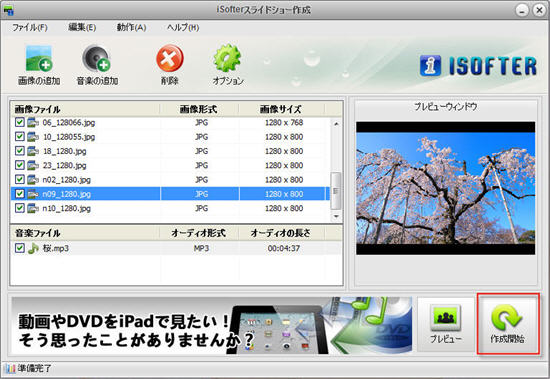Click file icon of n10_1280.jpg
Image resolution: width=550 pixels, height=379 pixels.
[33, 208]
